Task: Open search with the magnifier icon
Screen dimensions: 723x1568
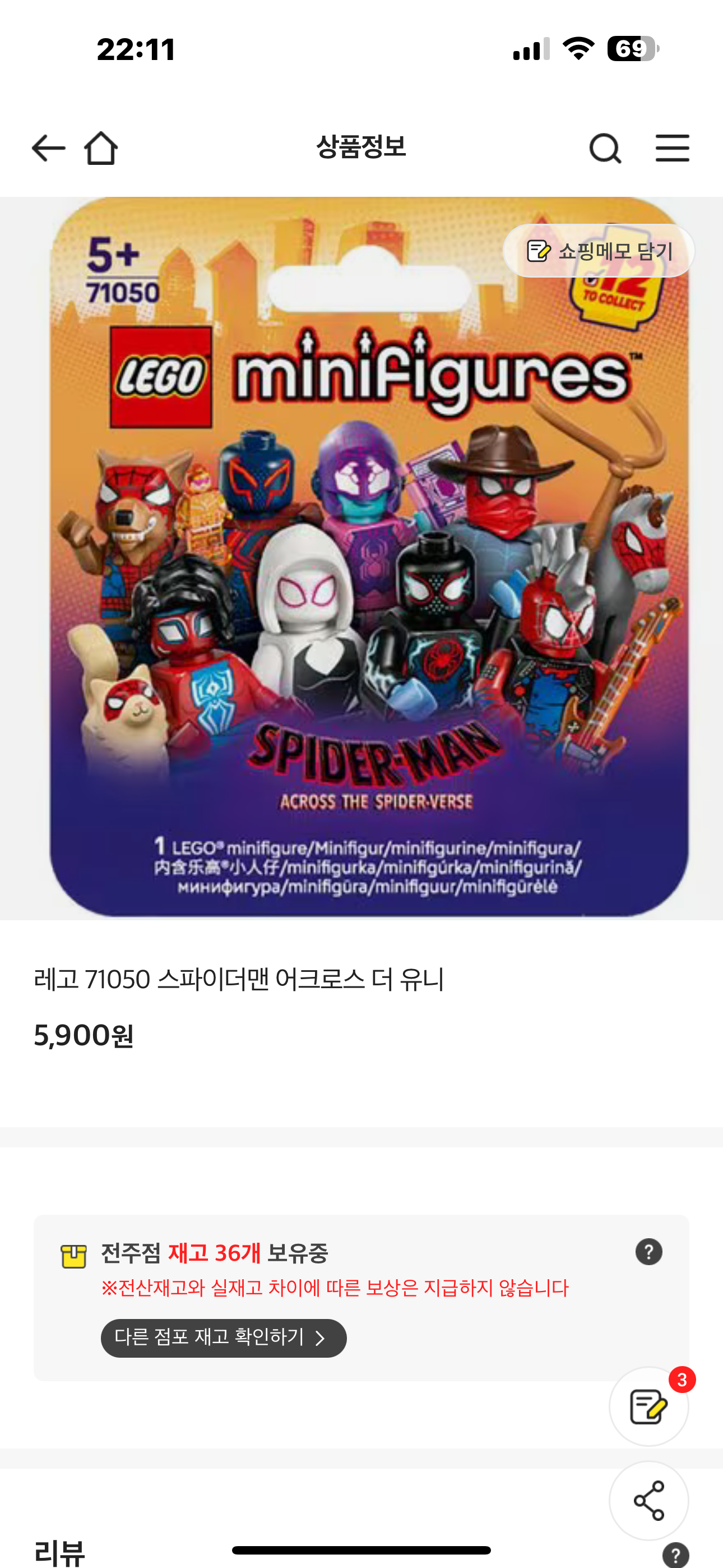Action: [605, 148]
